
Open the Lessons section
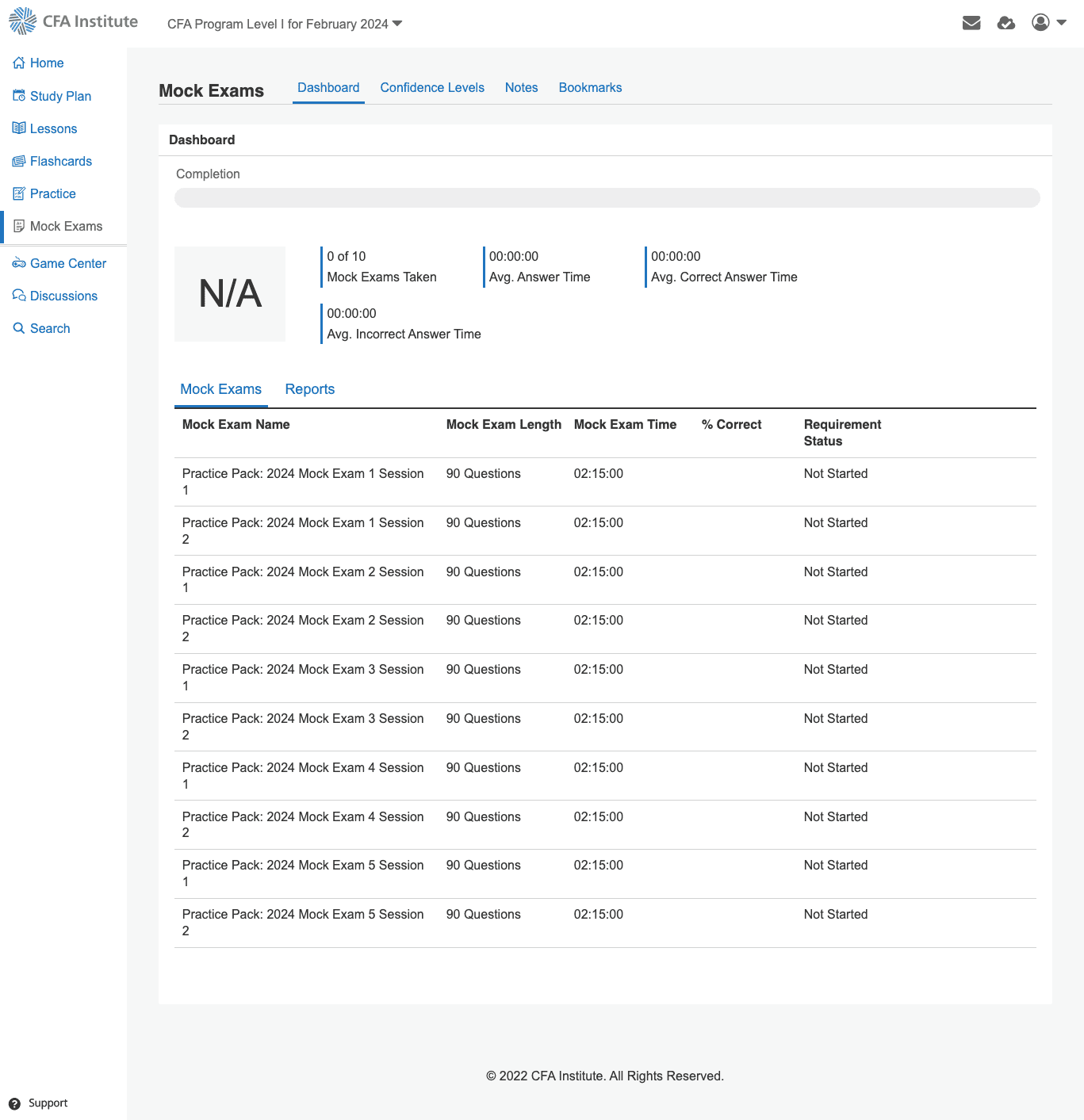coord(52,128)
